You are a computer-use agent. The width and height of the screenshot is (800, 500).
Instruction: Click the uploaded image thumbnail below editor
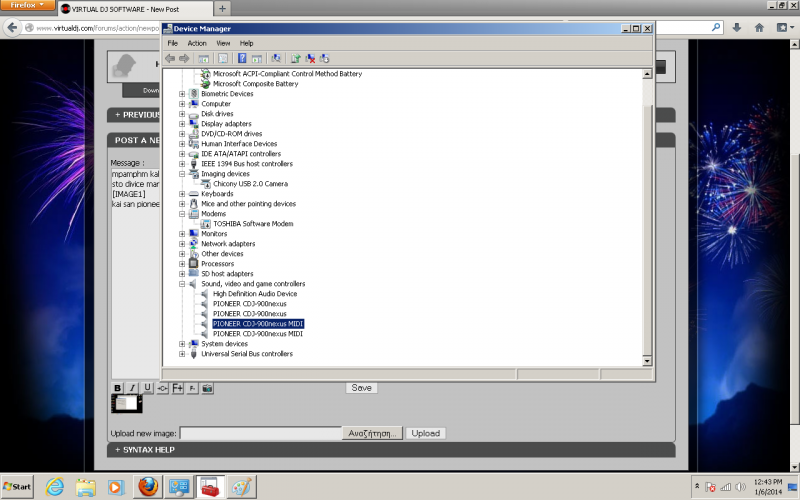point(127,404)
